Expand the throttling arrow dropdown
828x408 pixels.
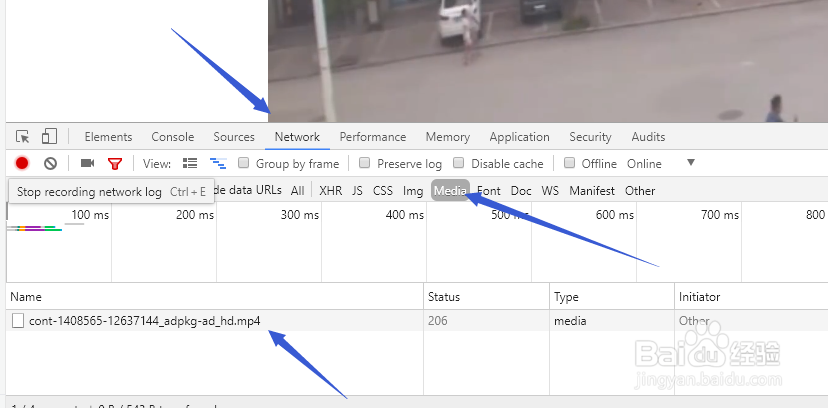click(x=691, y=163)
